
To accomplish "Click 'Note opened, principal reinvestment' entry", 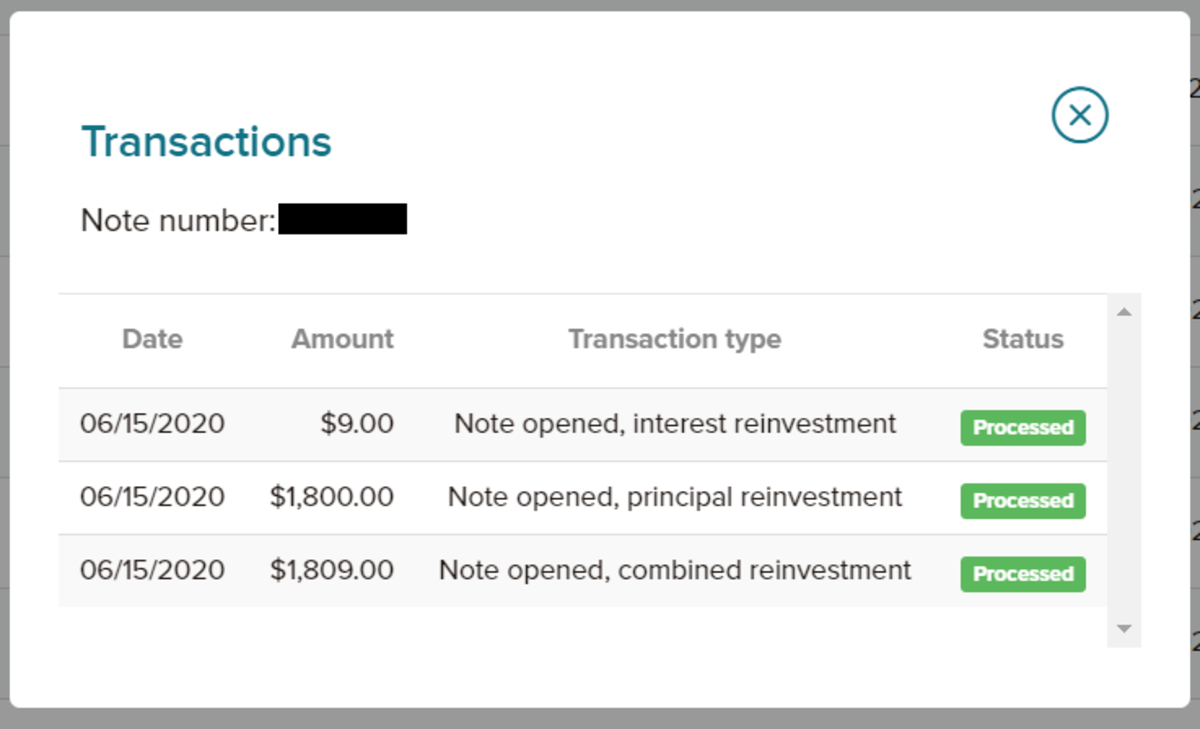I will tap(675, 497).
